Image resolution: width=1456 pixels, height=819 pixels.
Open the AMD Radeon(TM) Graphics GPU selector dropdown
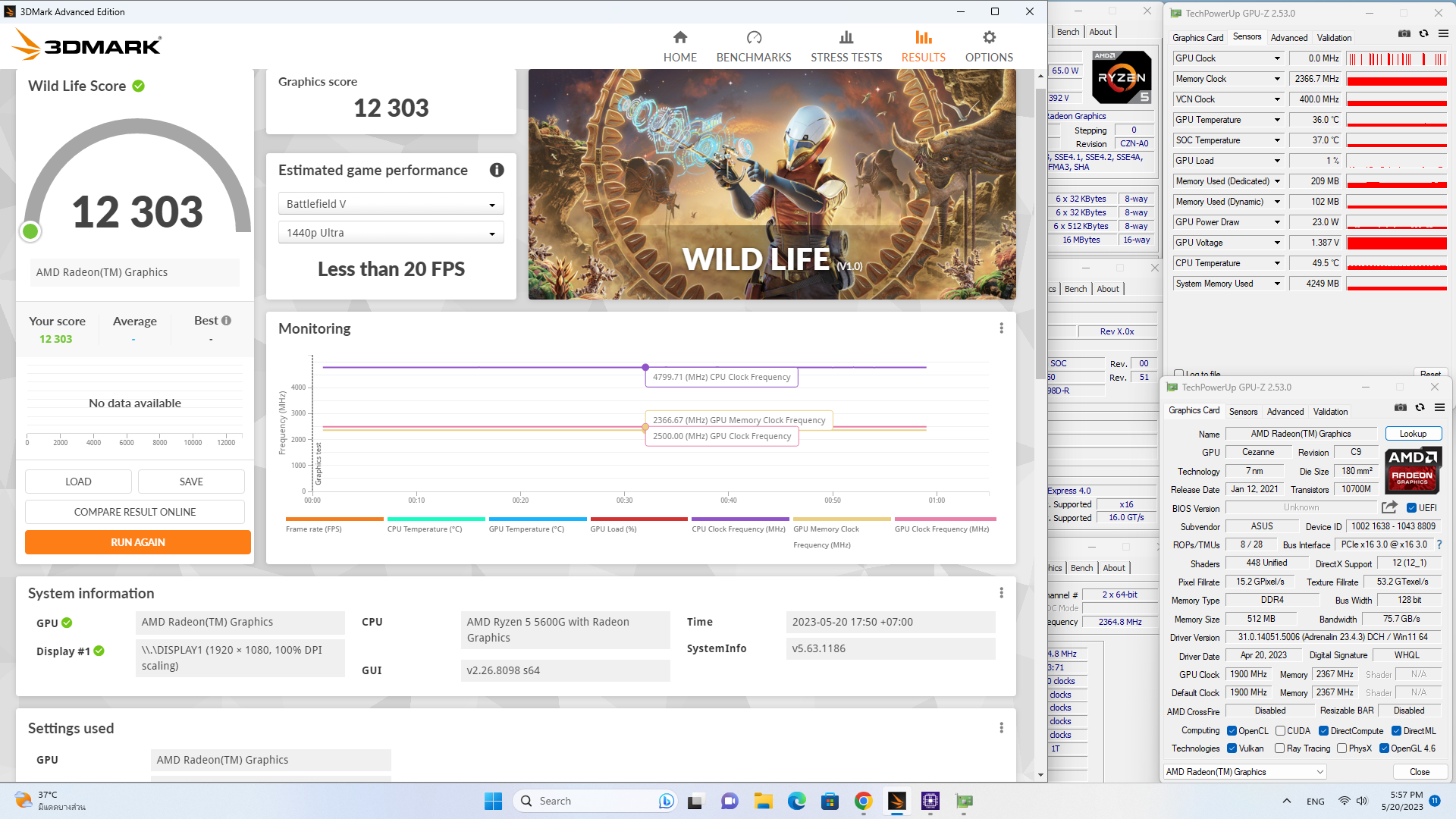pyautogui.click(x=1245, y=772)
